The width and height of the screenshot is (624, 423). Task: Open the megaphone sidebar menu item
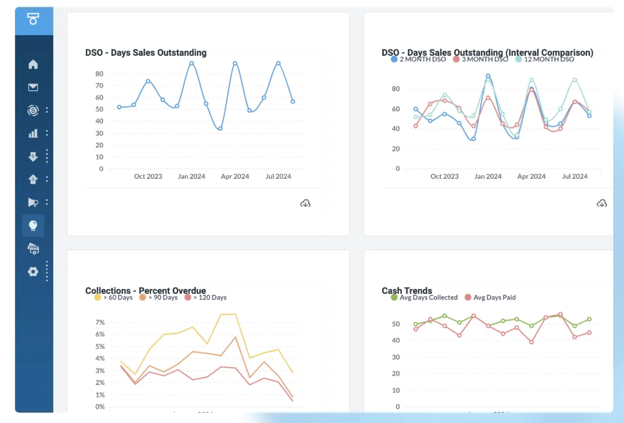click(33, 202)
